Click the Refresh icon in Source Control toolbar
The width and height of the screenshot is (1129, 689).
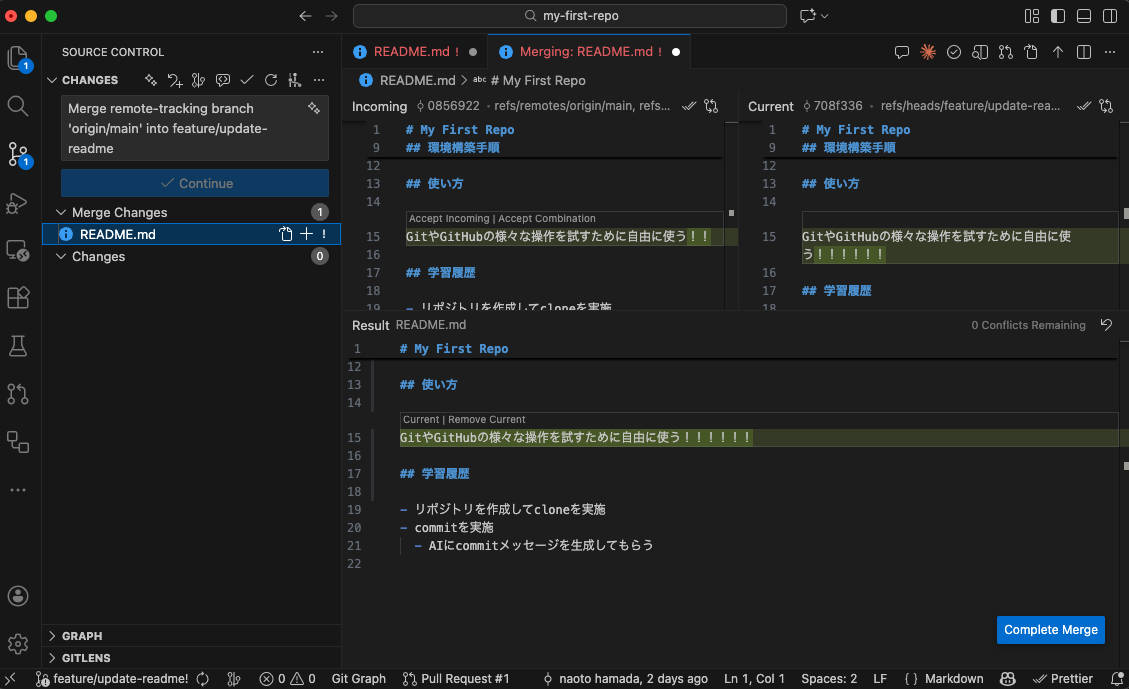(271, 79)
